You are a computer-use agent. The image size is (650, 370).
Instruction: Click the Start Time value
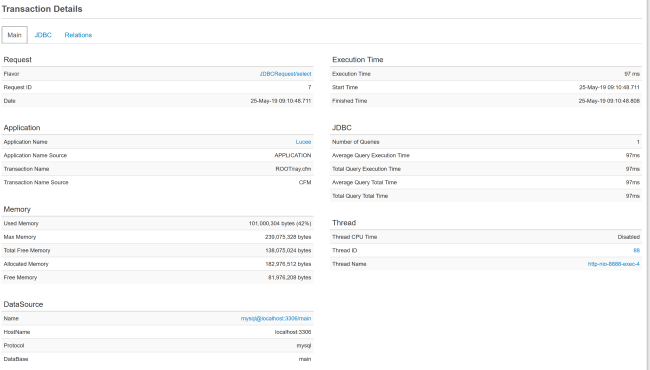(x=609, y=87)
